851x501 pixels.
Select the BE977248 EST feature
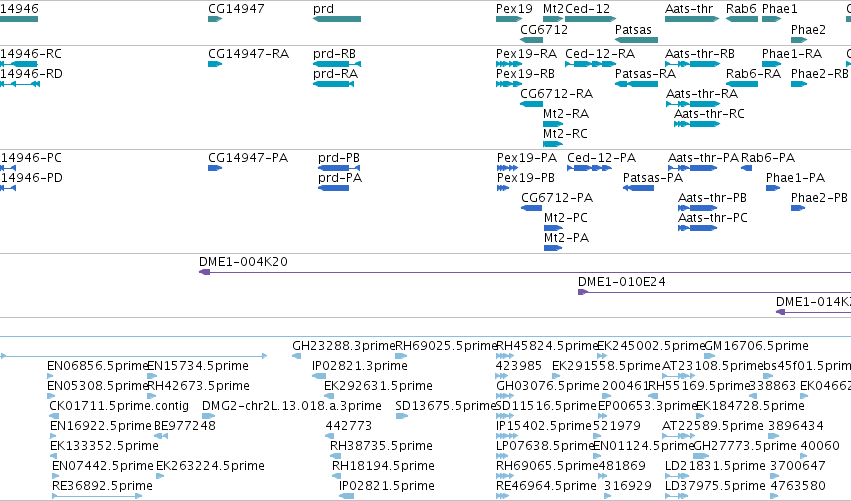[x=161, y=436]
